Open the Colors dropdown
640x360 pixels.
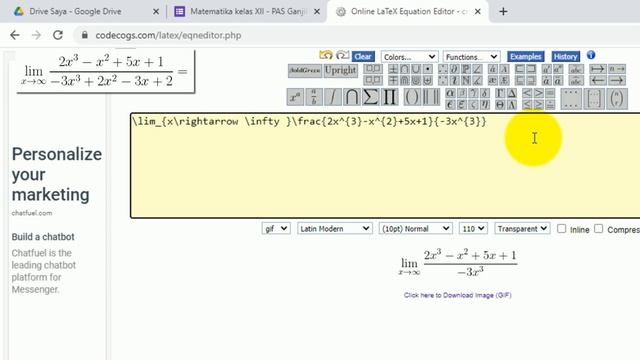[x=409, y=57]
